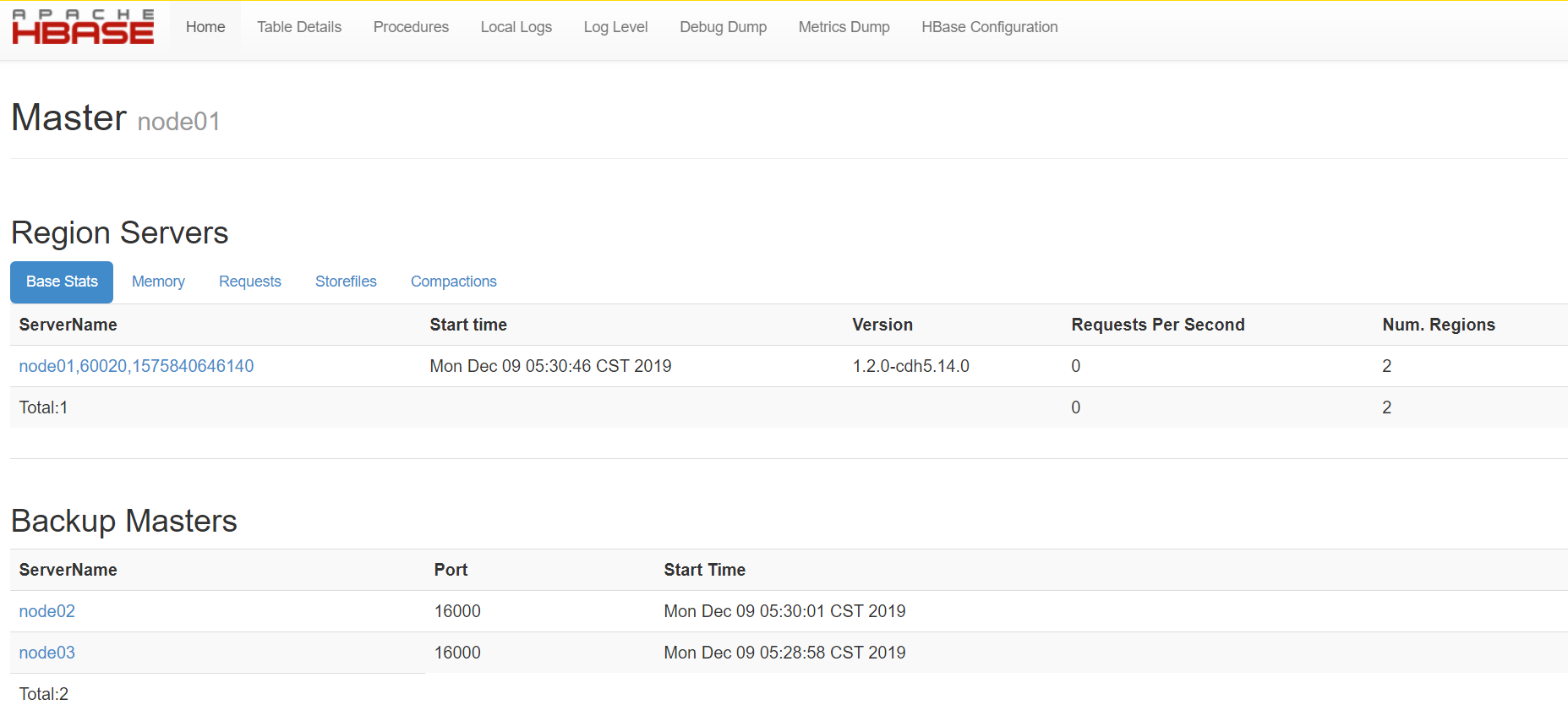Click port 16000 in node02 row

[457, 611]
